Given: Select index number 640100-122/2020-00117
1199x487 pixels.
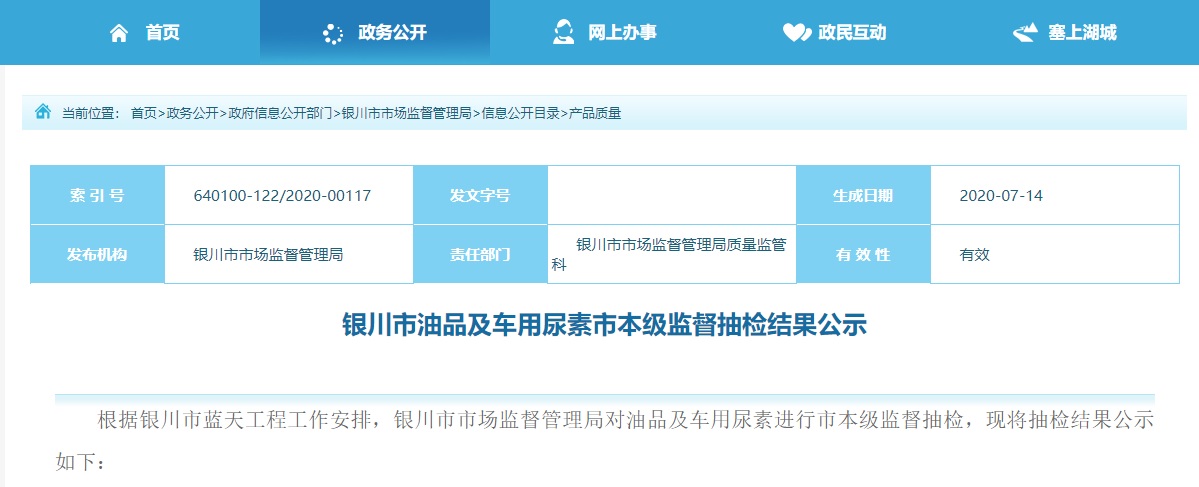Looking at the screenshot, I should [x=282, y=196].
